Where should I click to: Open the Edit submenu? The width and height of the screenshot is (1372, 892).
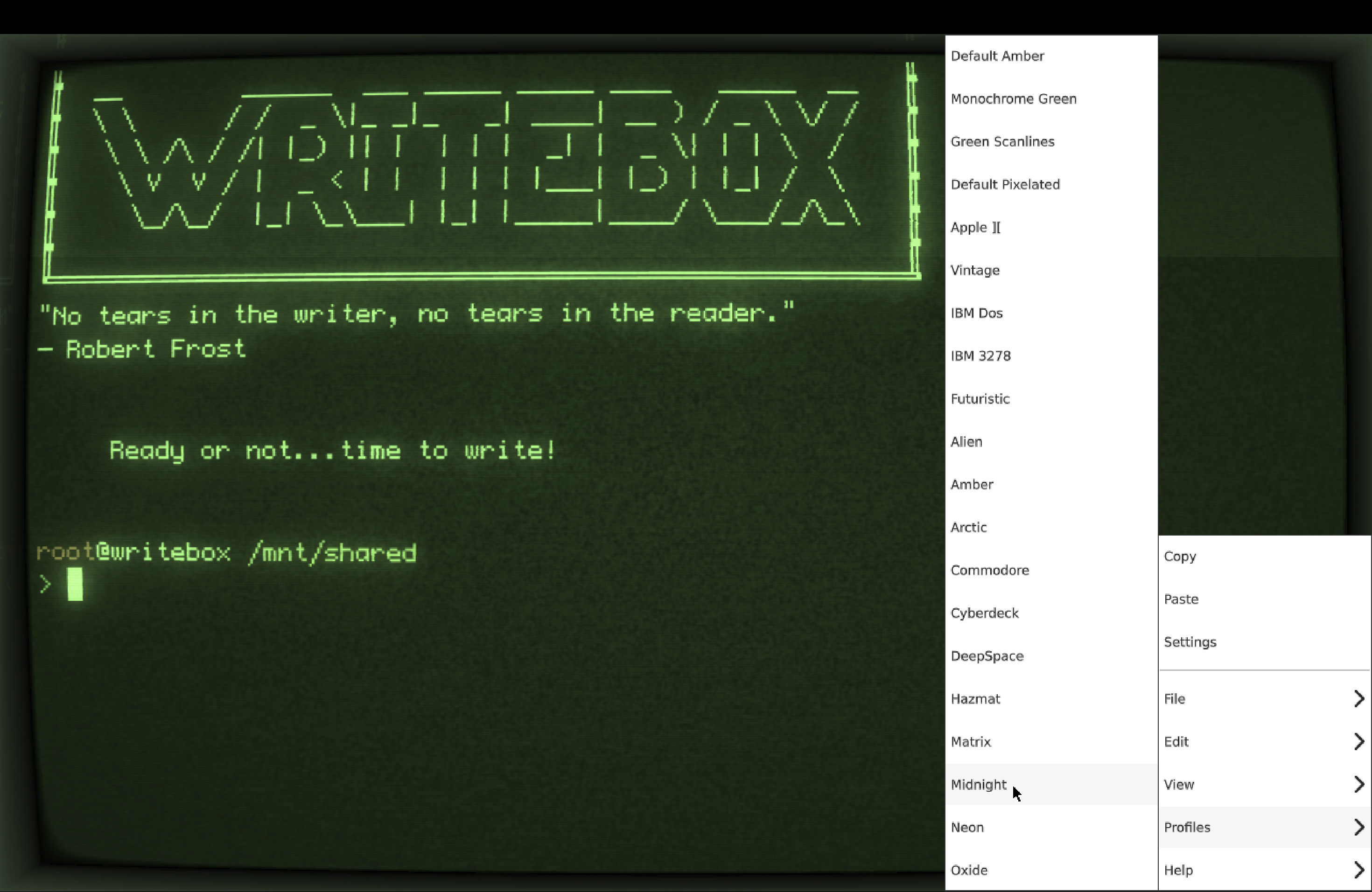point(1264,742)
